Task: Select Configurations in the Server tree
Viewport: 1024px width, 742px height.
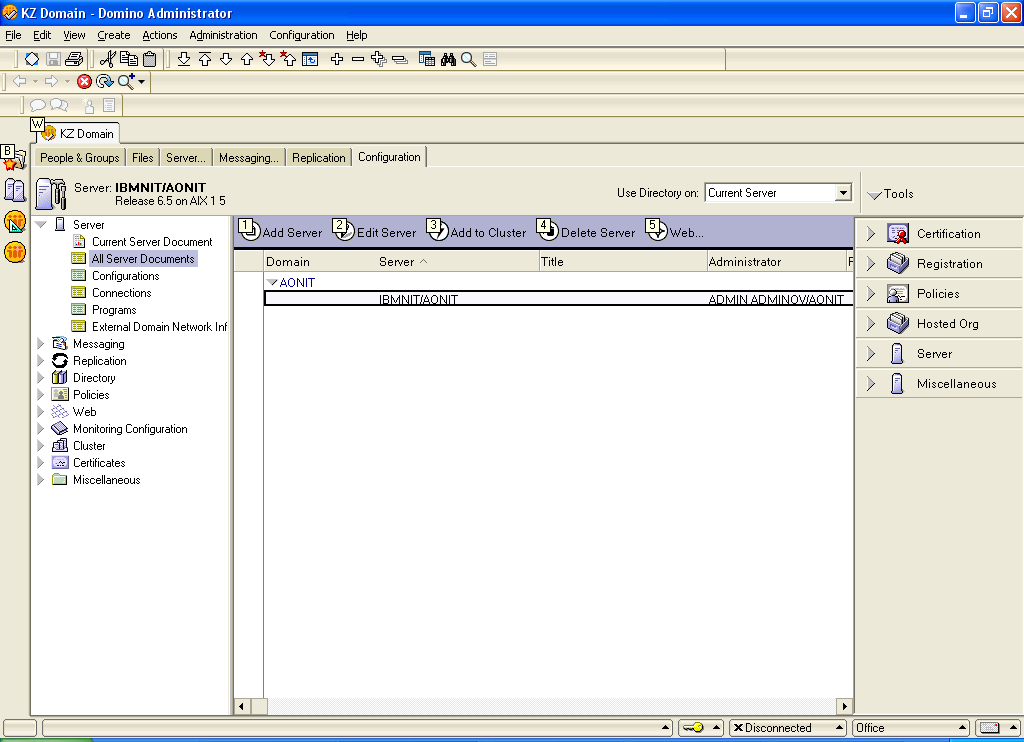Action: click(x=125, y=276)
